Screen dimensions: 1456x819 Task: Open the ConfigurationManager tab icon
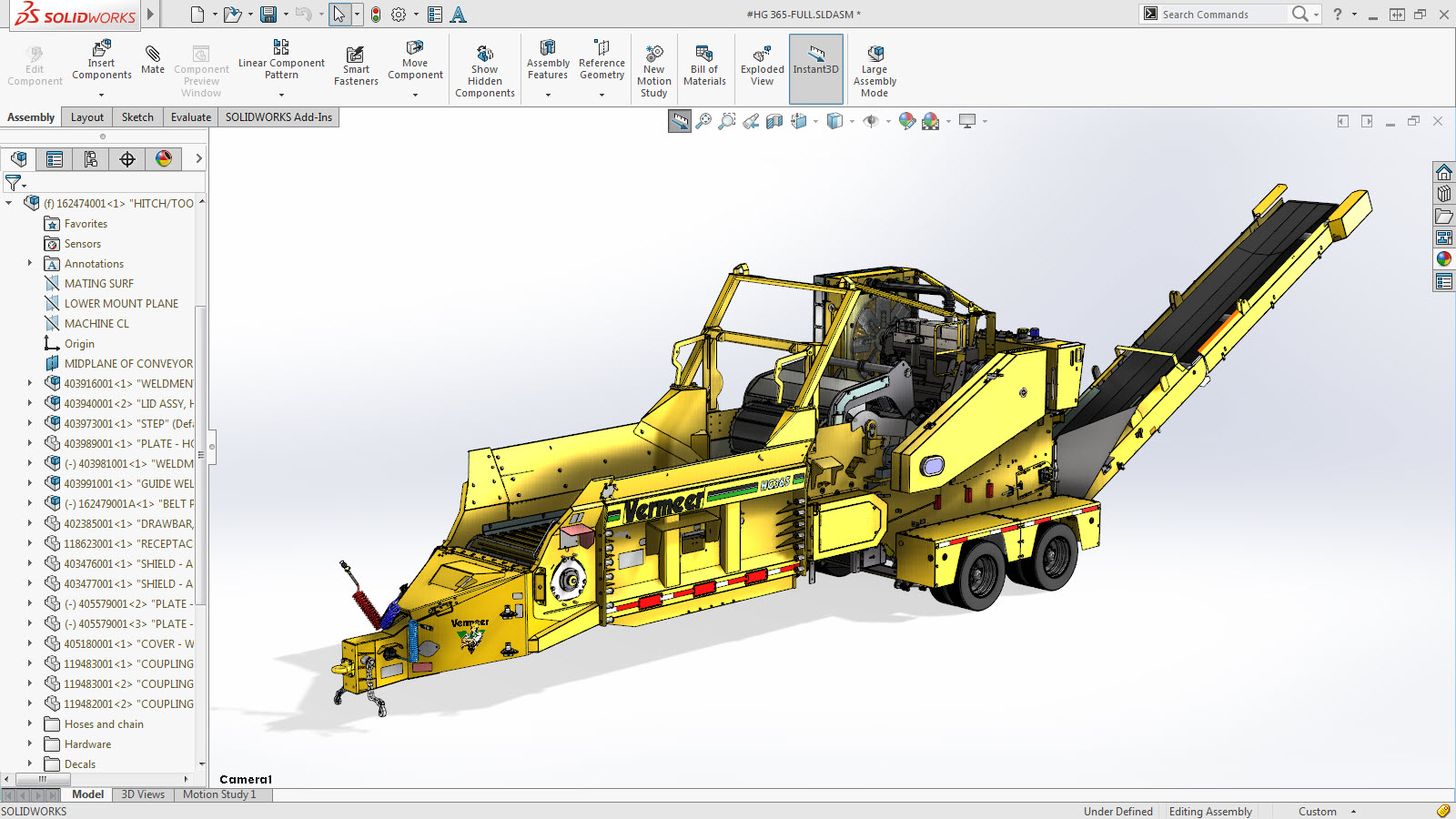click(x=91, y=159)
